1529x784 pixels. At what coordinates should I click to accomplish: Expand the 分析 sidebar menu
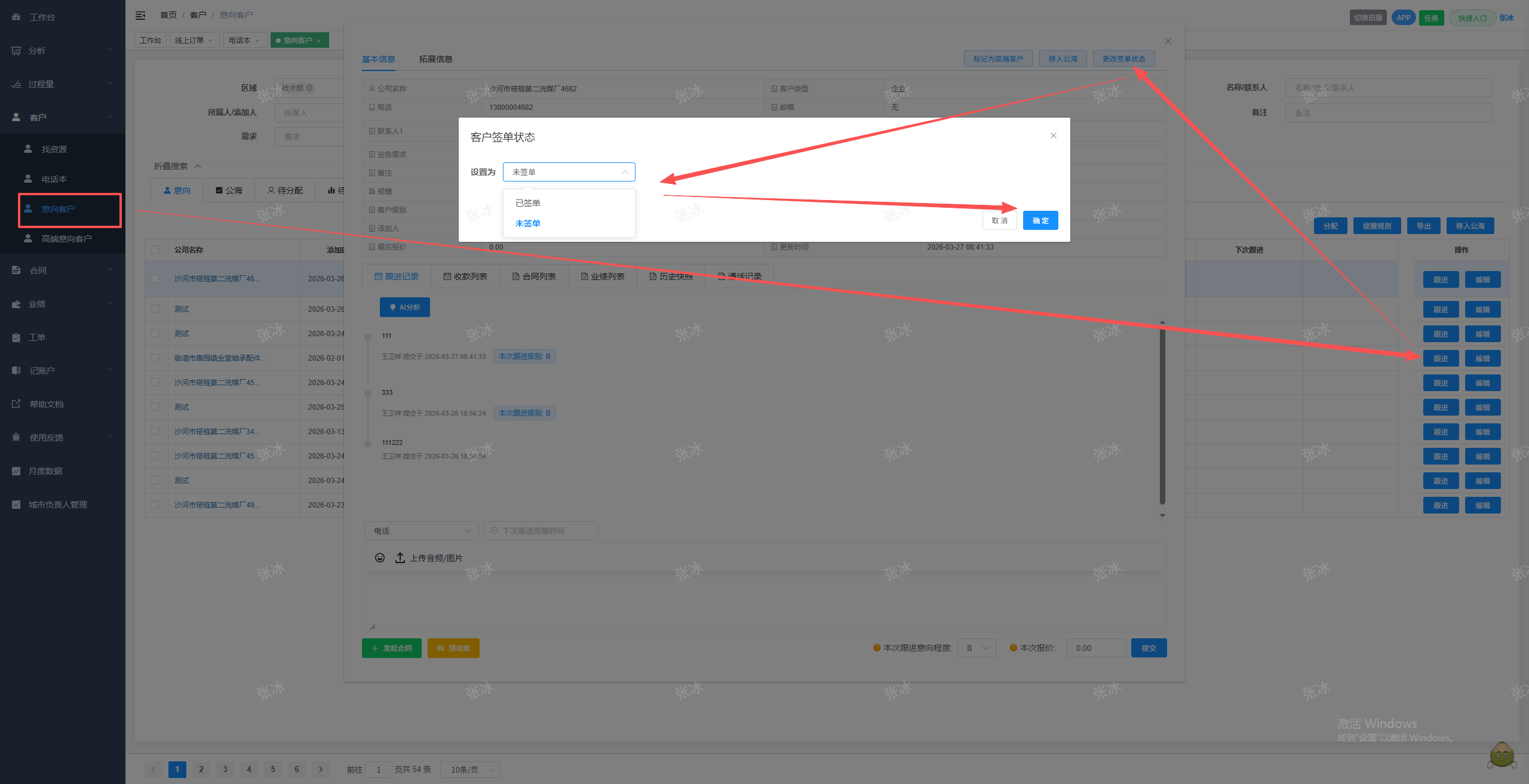[x=63, y=51]
